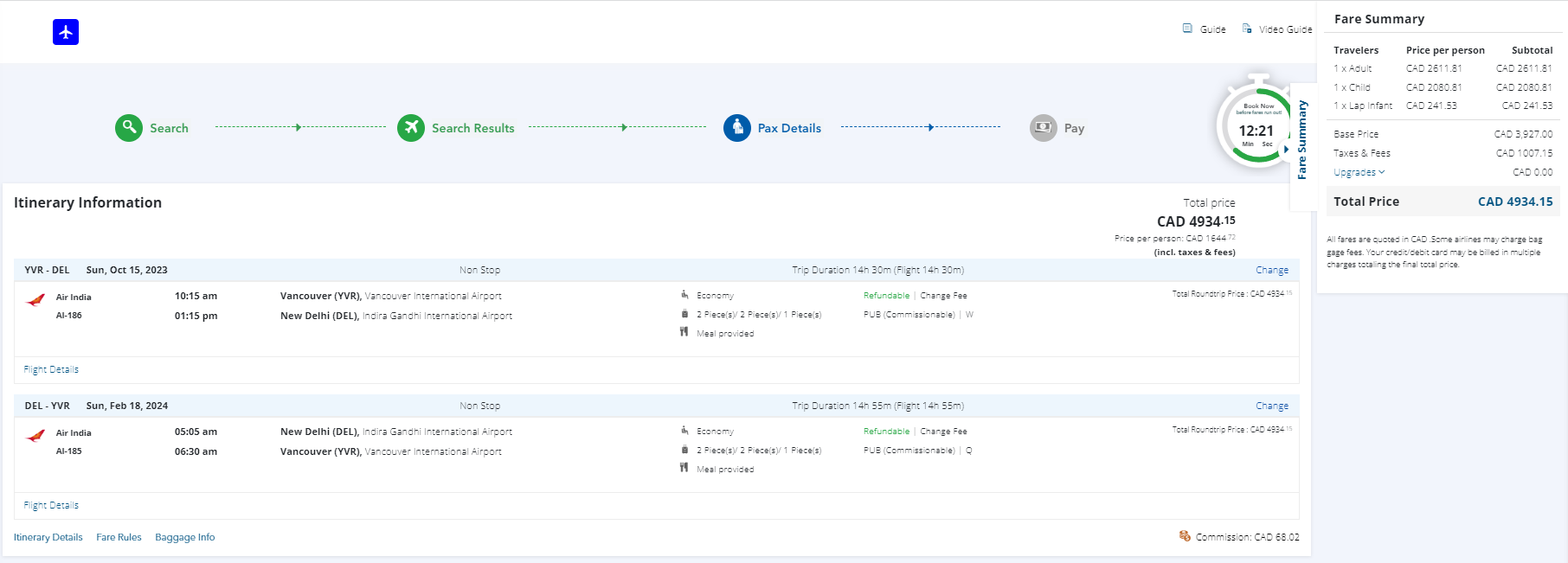Click the green Search magnifier step icon
Viewport: 1568px width, 563px height.
pos(129,128)
